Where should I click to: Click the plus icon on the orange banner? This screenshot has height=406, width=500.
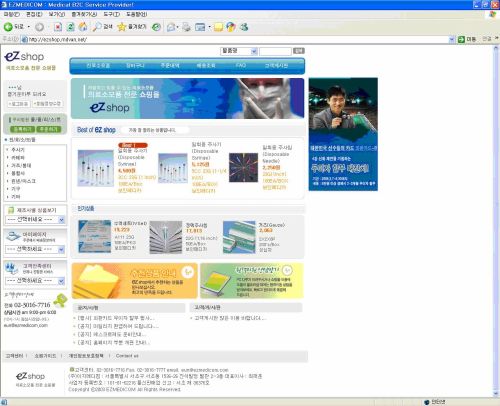tap(188, 272)
